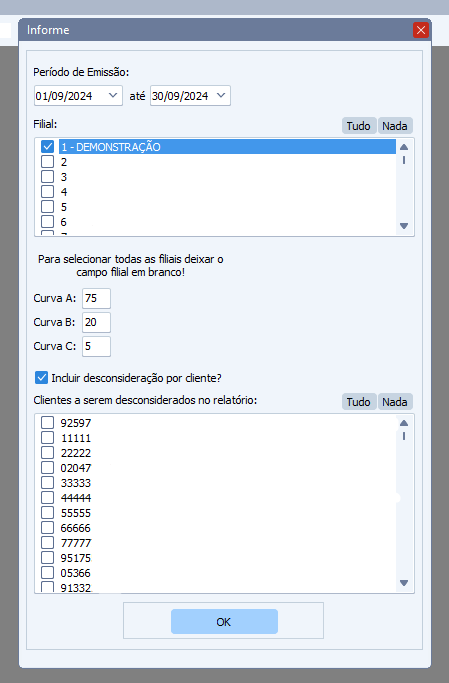The height and width of the screenshot is (683, 449).
Task: Click the Curva C input field
Action: [96, 346]
